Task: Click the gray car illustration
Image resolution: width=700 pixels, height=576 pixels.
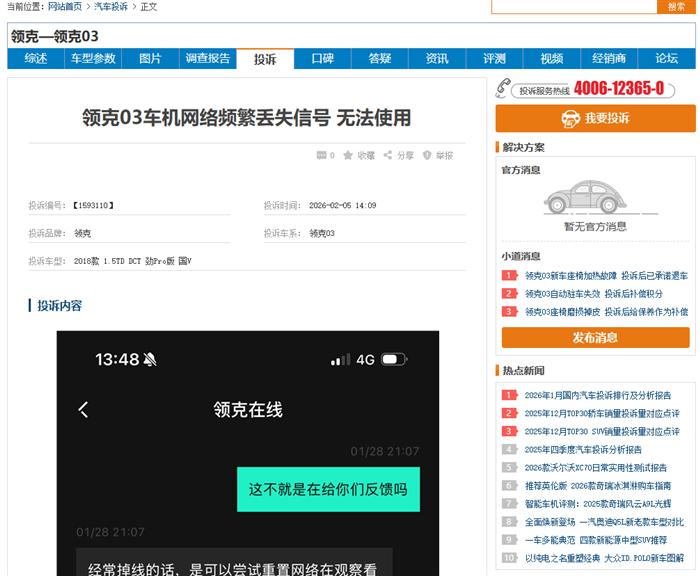Action: click(595, 198)
